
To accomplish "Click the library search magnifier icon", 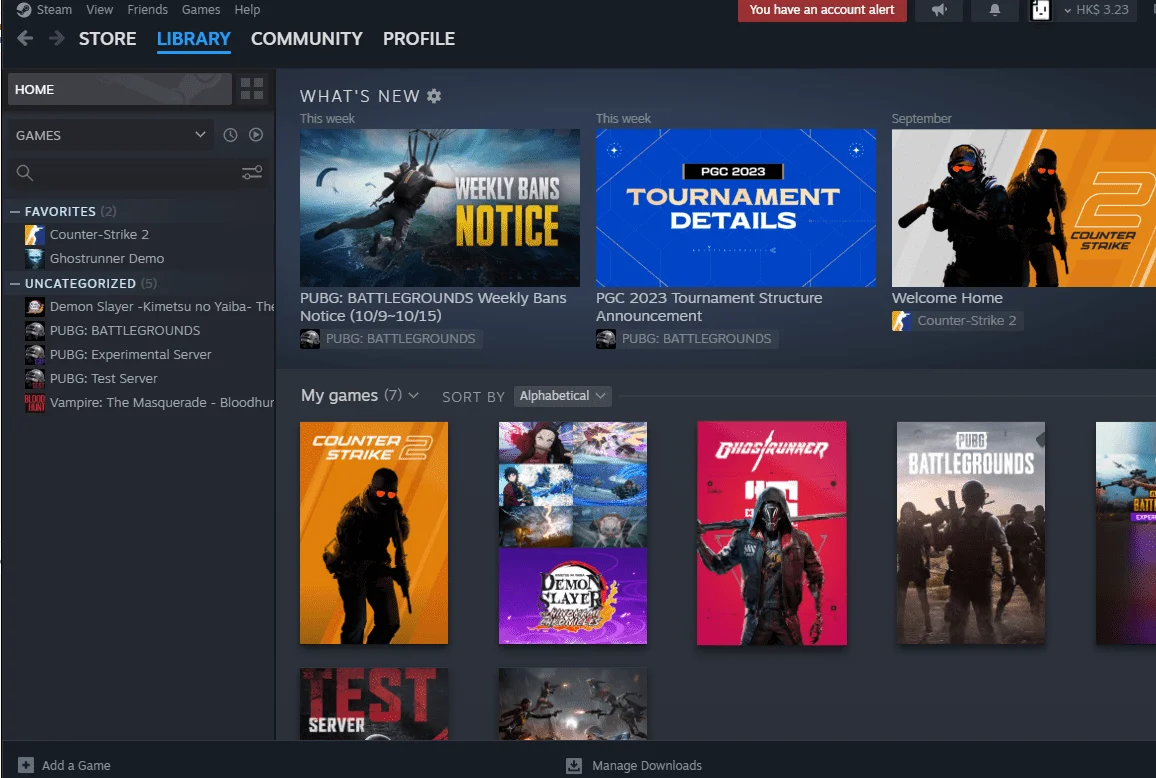I will [25, 173].
